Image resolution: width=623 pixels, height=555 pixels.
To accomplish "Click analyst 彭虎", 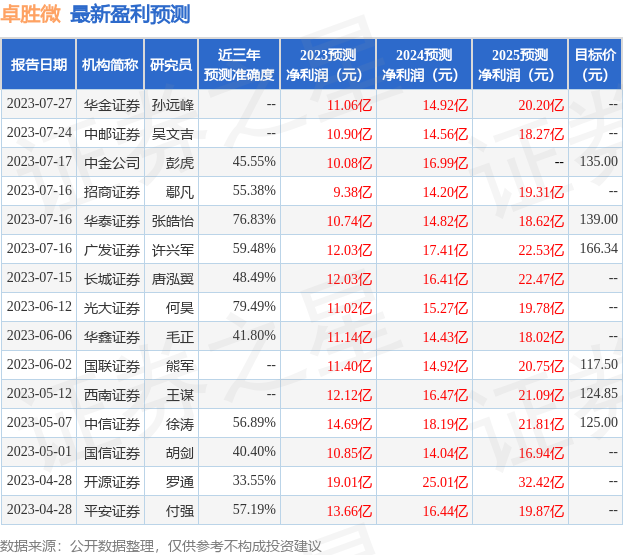I will [x=180, y=163].
